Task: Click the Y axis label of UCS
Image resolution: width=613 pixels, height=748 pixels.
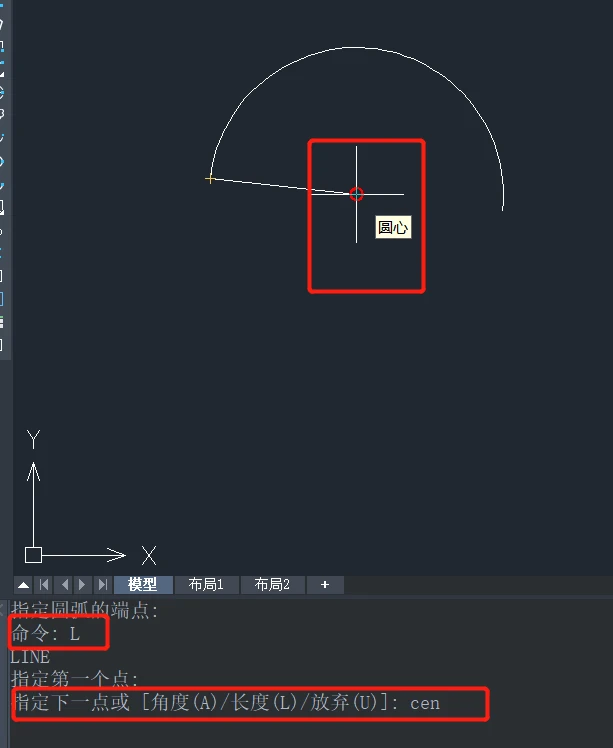Action: 33,439
